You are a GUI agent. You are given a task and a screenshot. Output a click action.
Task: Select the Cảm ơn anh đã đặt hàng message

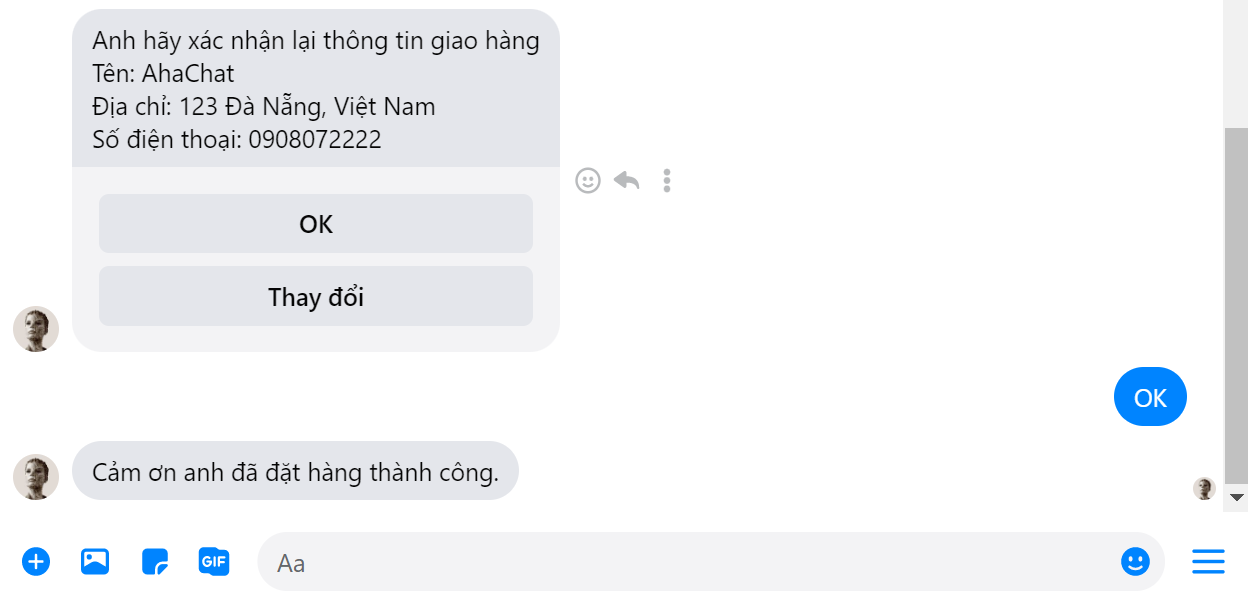coord(296,471)
